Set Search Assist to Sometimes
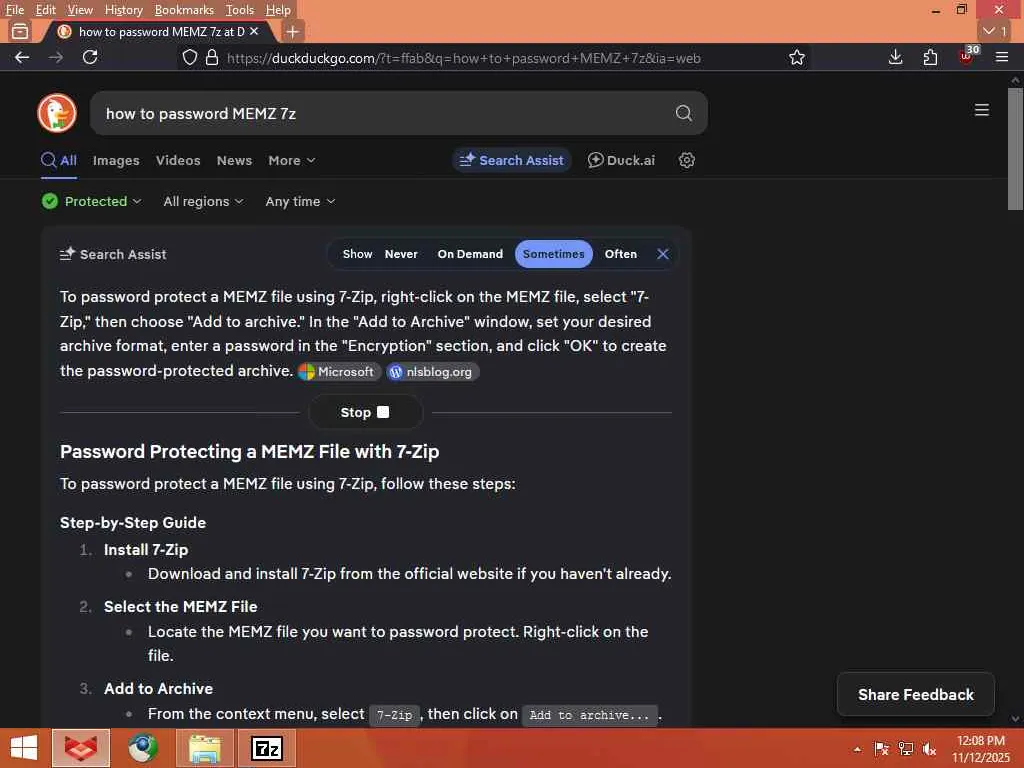 (554, 254)
